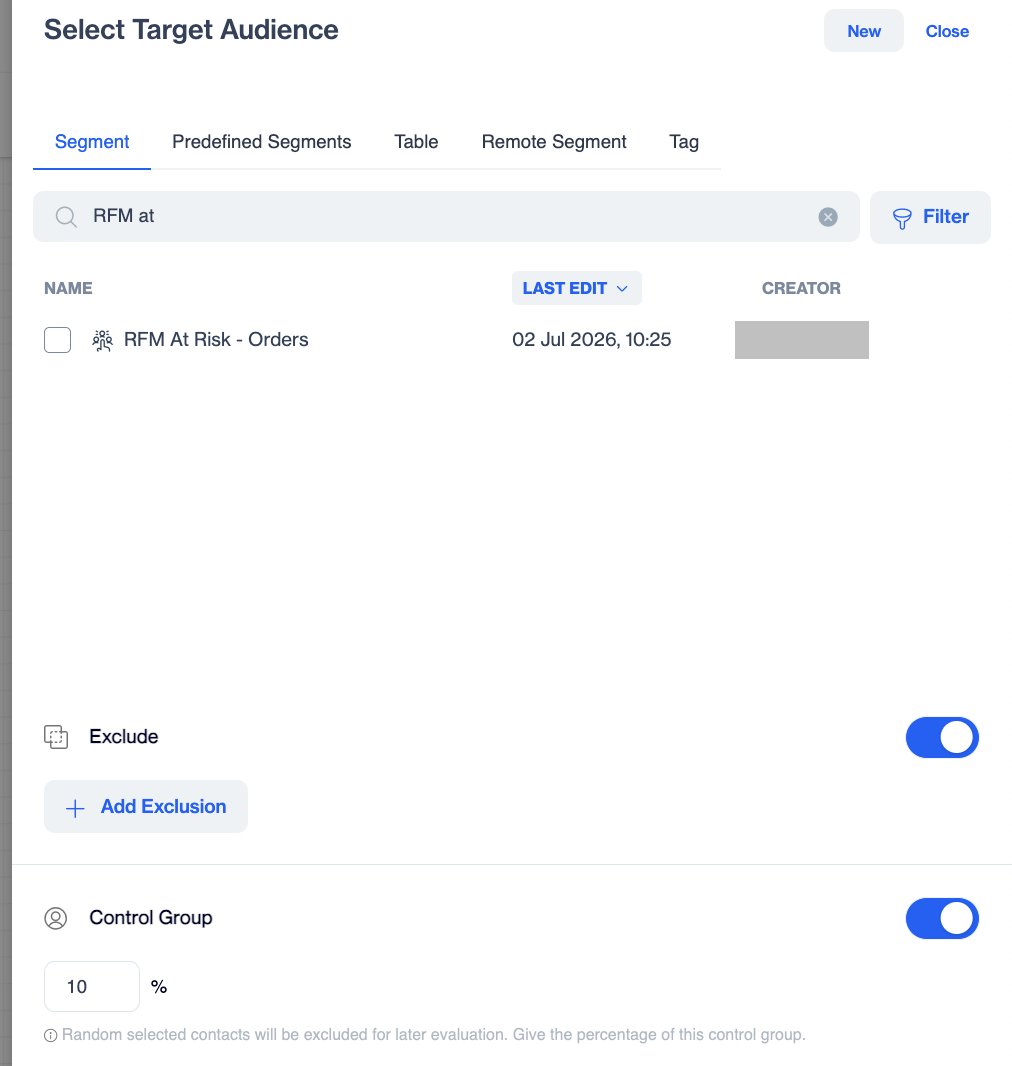This screenshot has width=1012, height=1066.
Task: Disable the Control Group toggle
Action: point(942,918)
